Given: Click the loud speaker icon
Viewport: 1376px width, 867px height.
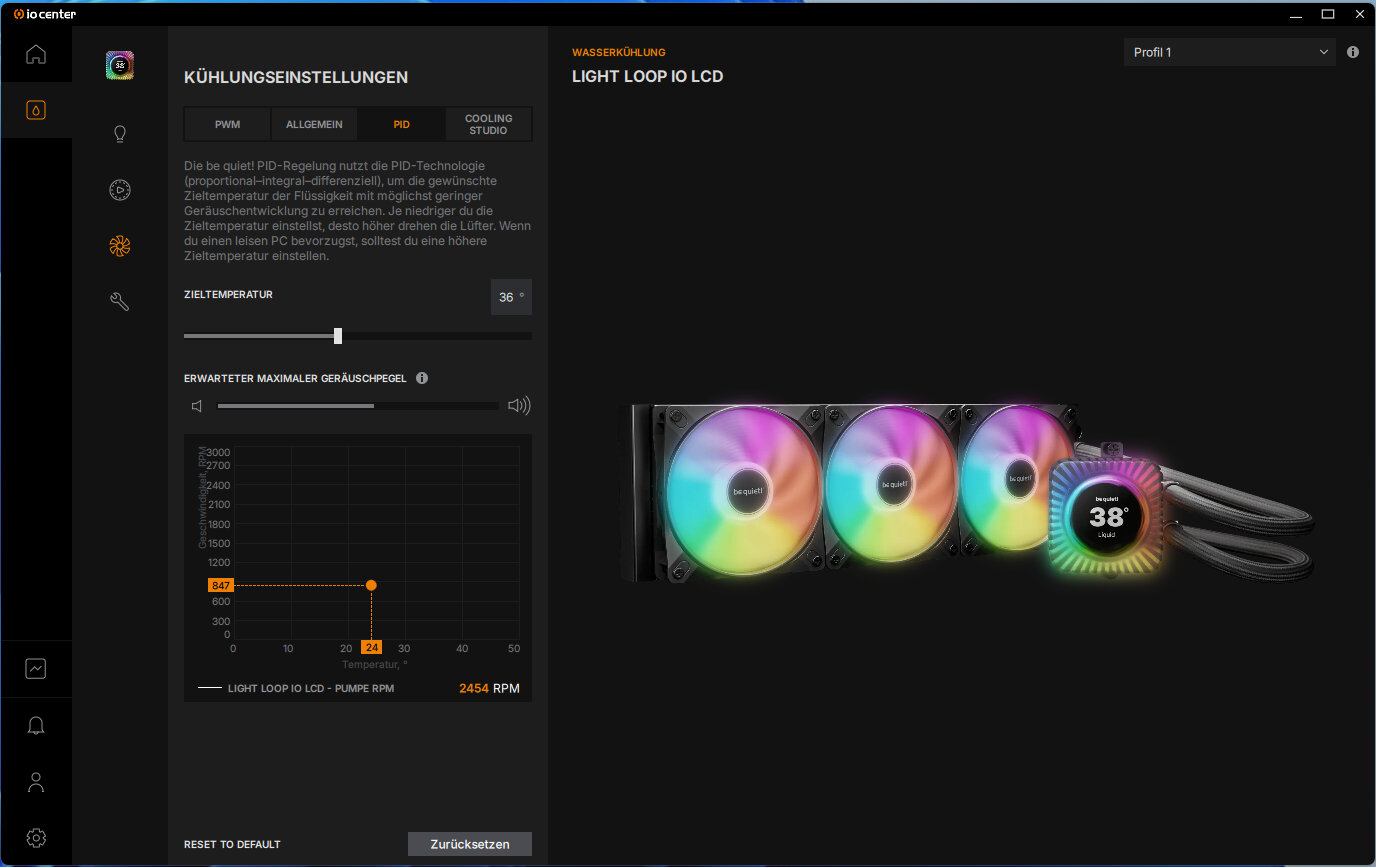Looking at the screenshot, I should coord(519,406).
